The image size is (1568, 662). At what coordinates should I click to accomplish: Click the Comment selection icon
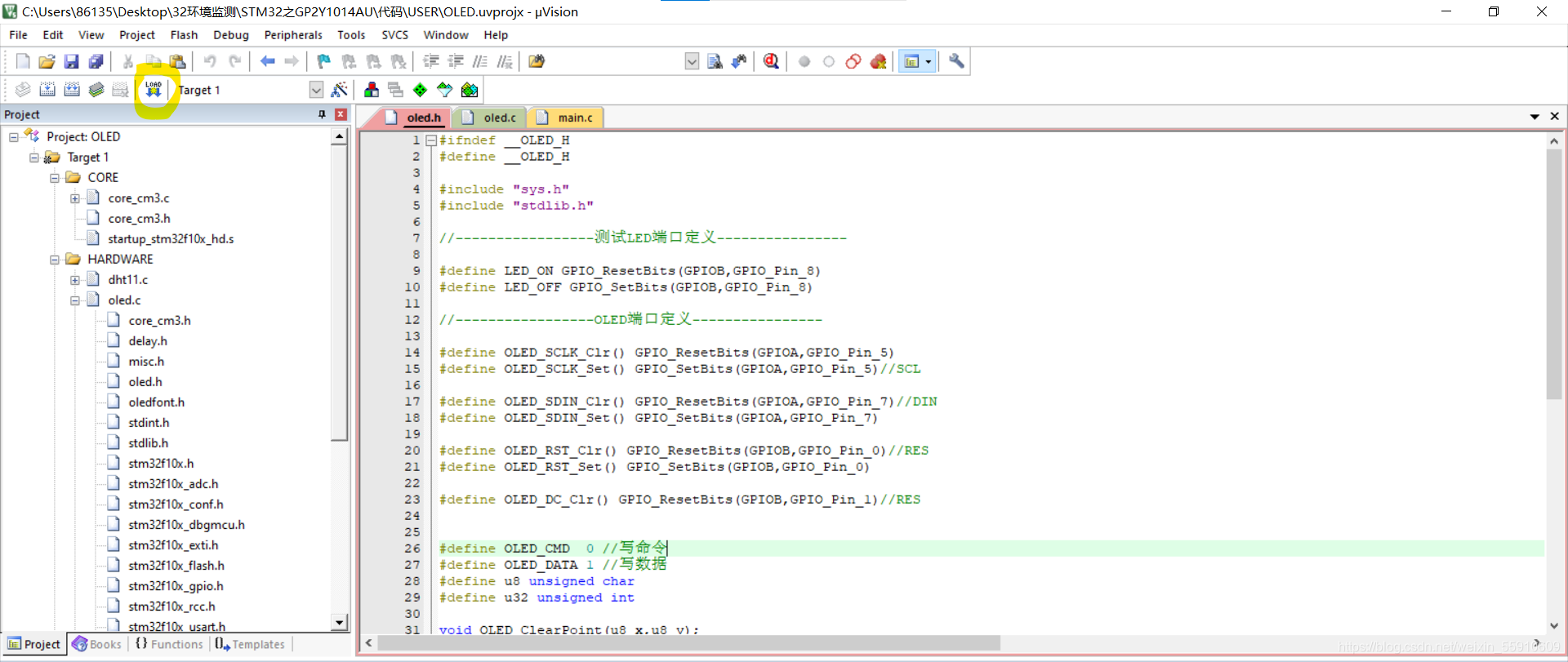coord(480,61)
